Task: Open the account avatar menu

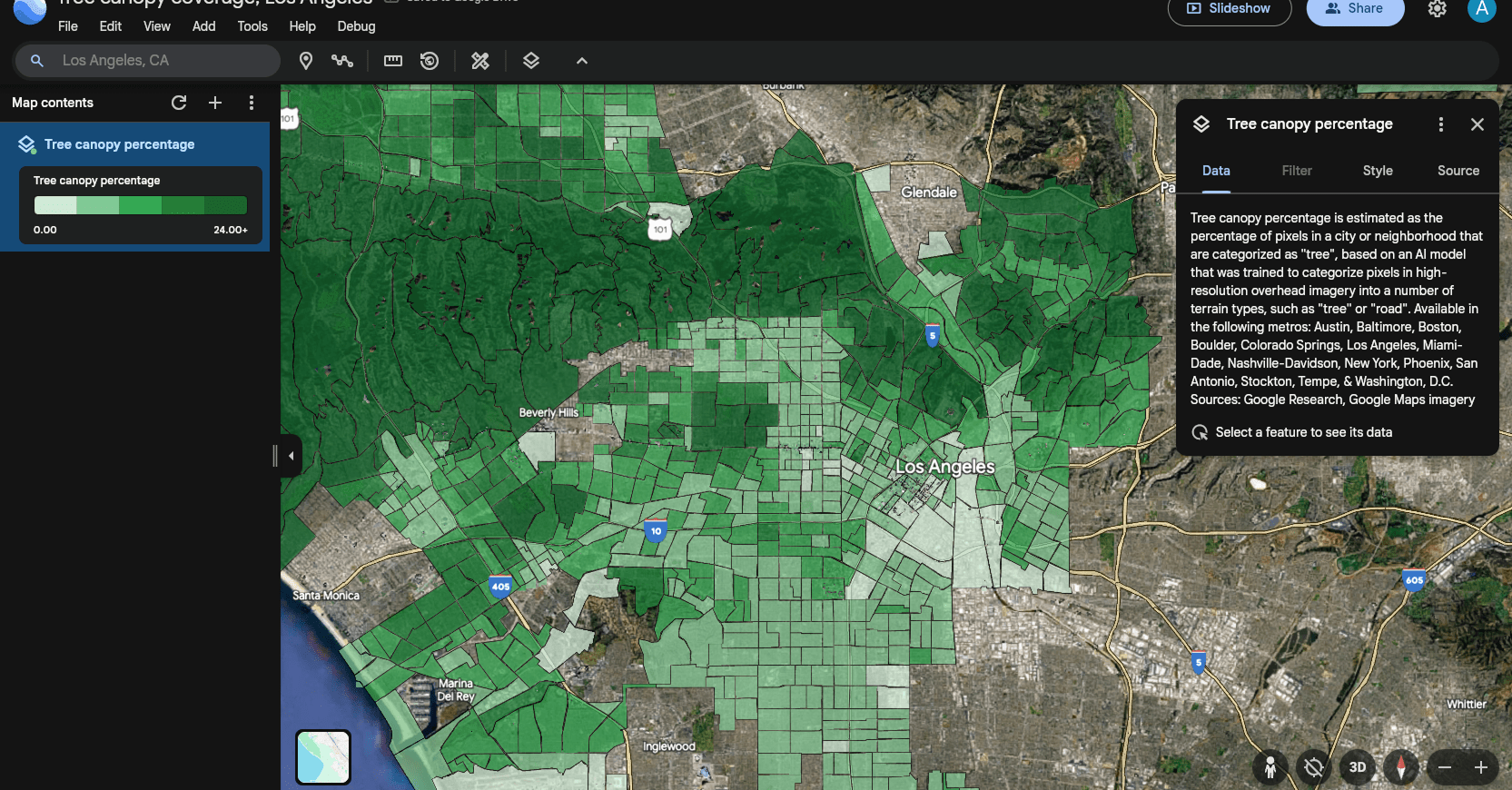Action: [1482, 9]
